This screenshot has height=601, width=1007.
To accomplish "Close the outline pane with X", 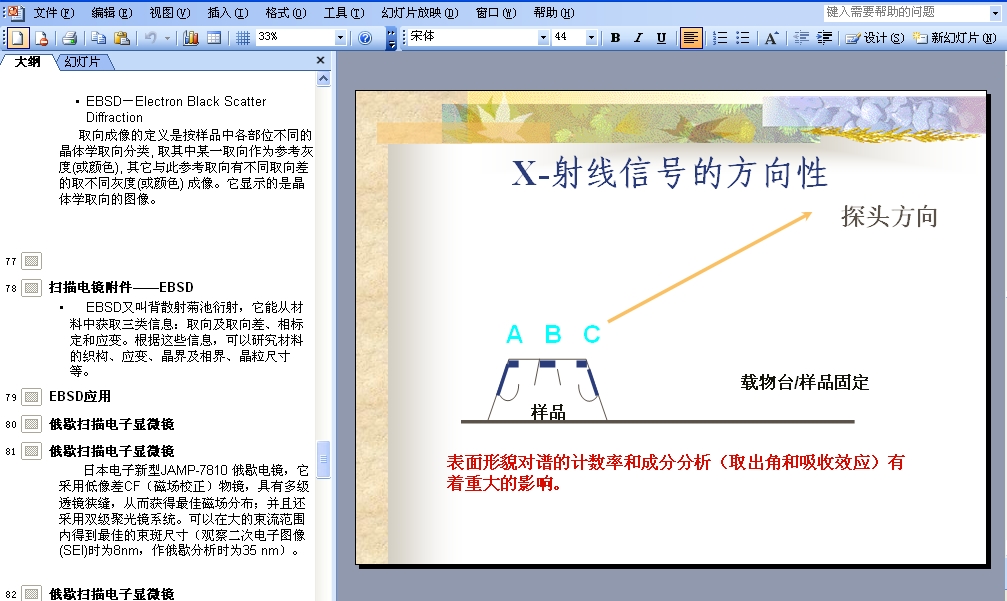I will (x=320, y=60).
